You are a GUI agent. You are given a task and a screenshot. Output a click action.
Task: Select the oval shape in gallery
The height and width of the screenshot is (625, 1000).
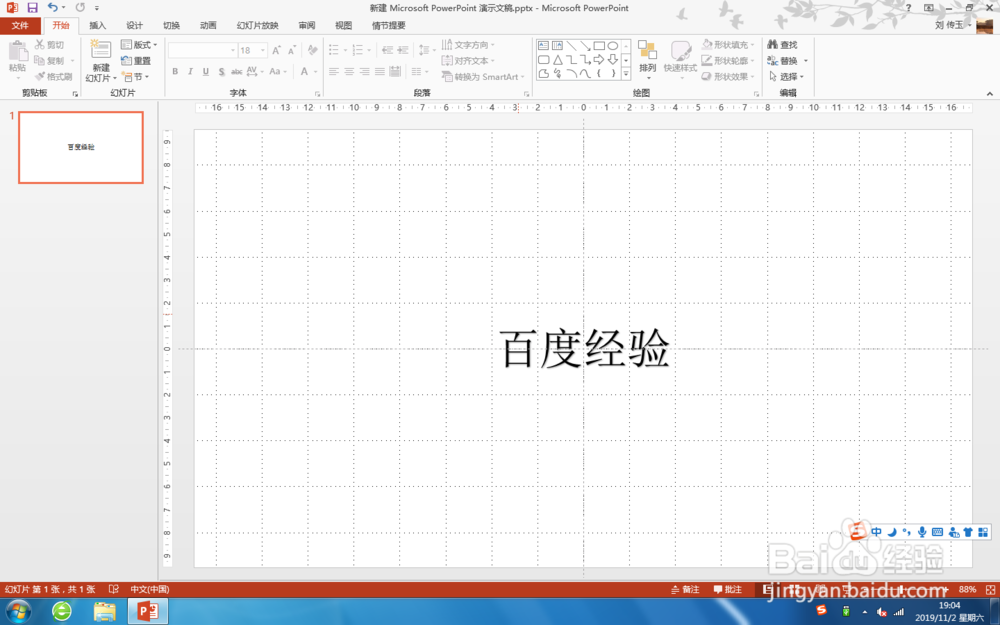tap(612, 45)
